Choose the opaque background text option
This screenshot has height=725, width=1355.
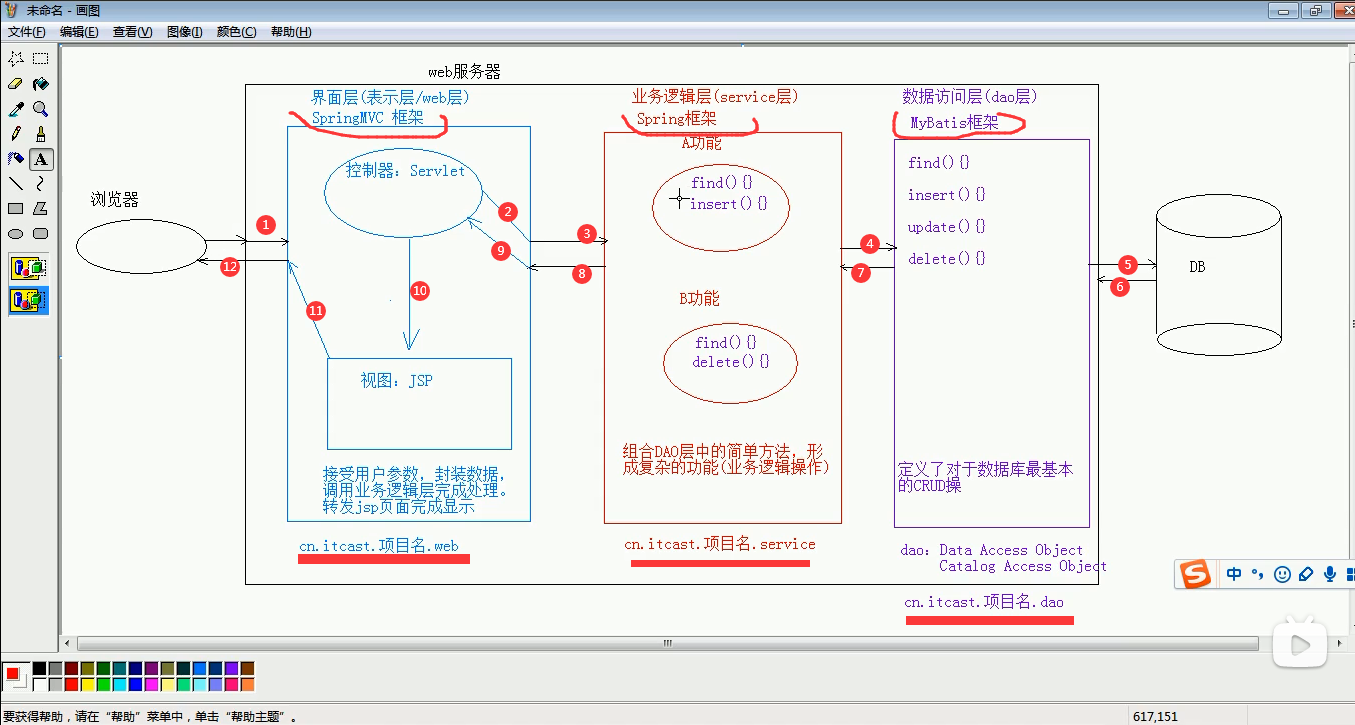point(29,268)
